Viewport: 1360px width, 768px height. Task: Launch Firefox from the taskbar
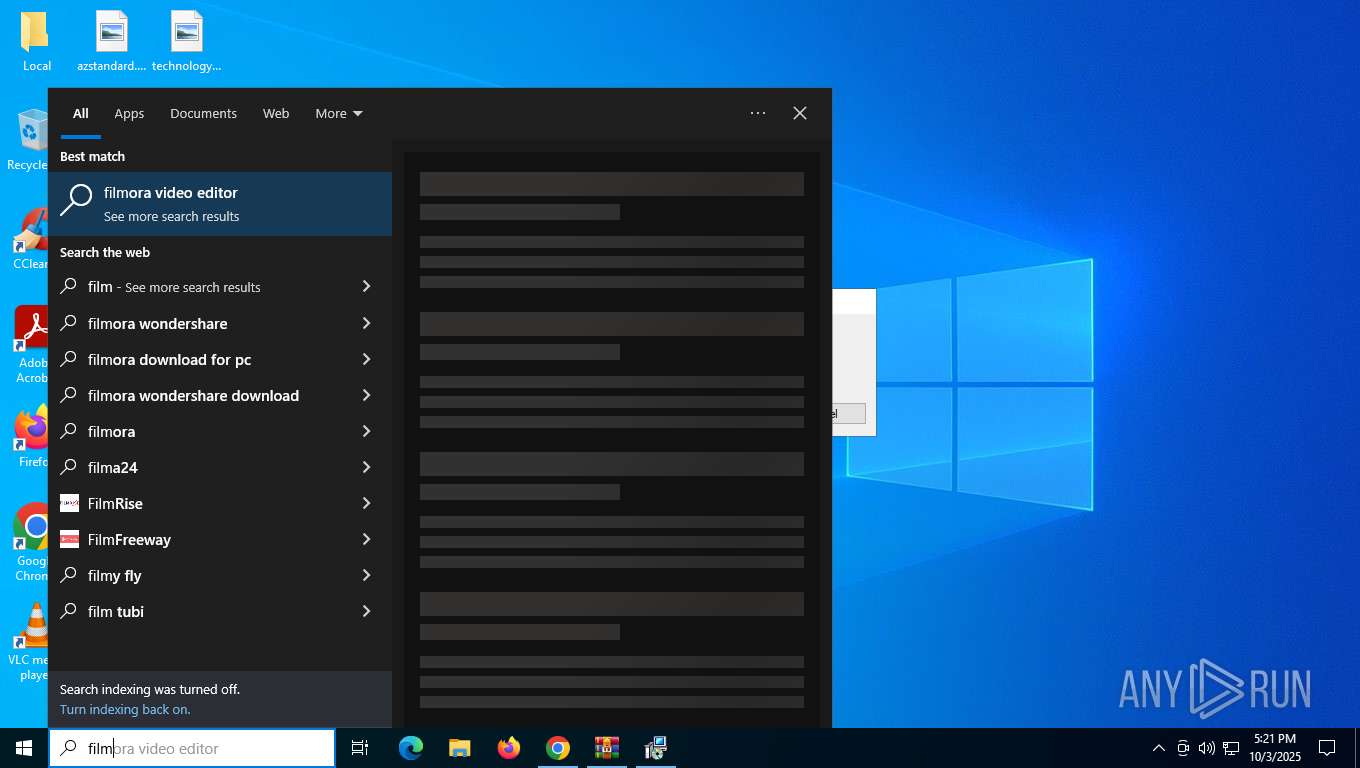click(509, 748)
